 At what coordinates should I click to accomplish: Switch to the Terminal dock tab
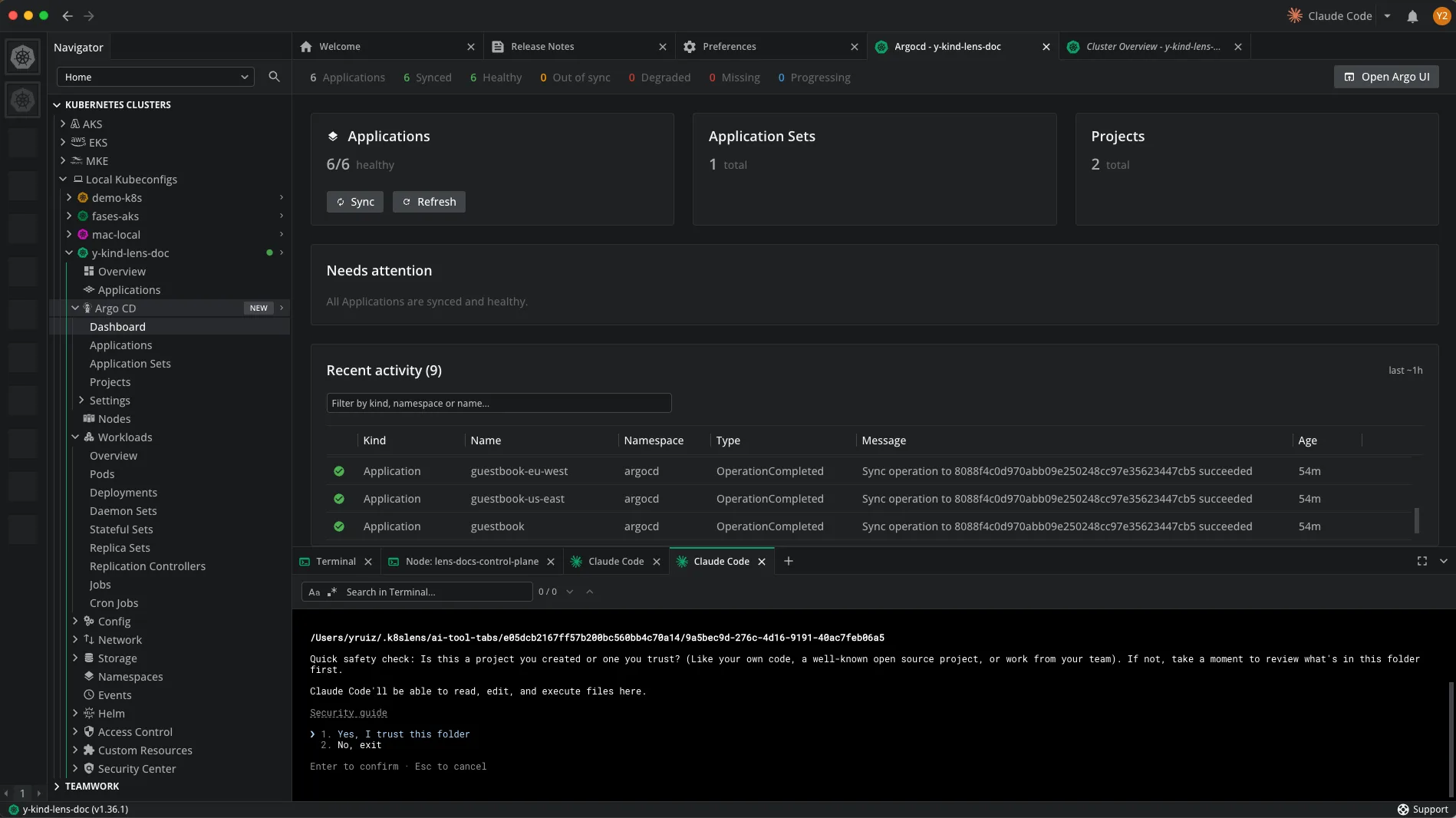(335, 562)
